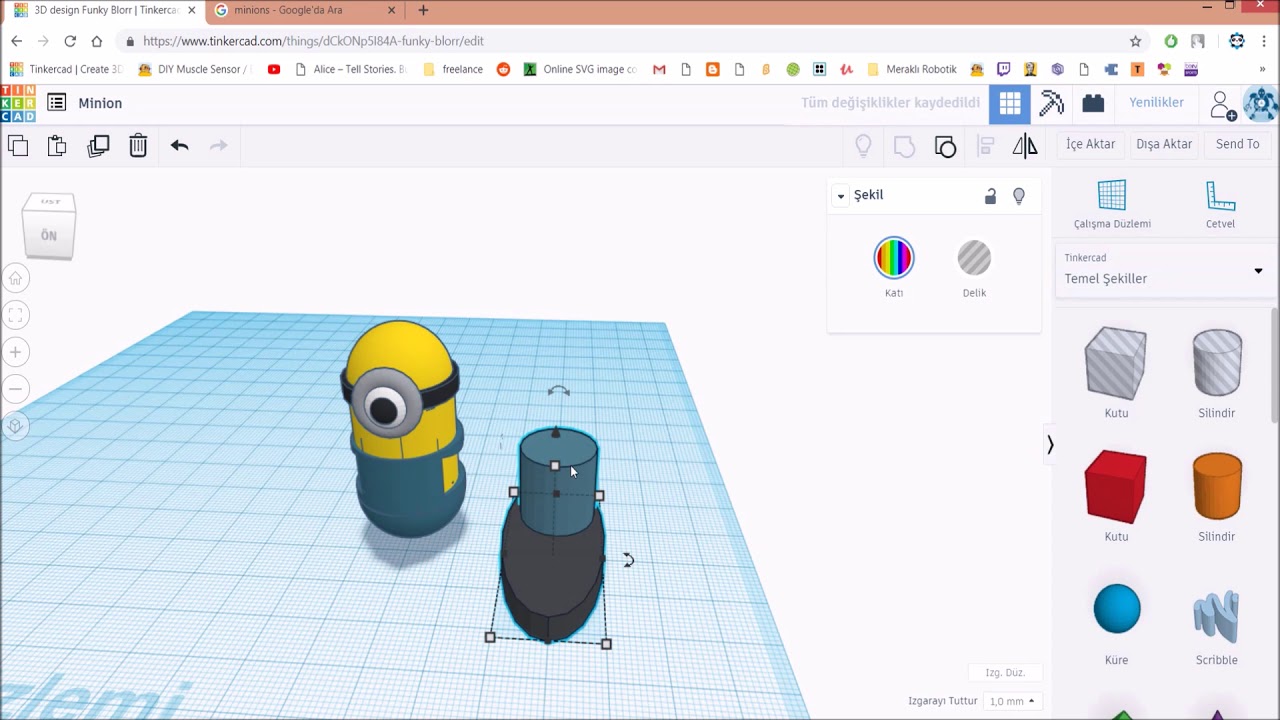The height and width of the screenshot is (720, 1280).
Task: Open the DIY Muscle Sensor bookmark
Action: 195,69
